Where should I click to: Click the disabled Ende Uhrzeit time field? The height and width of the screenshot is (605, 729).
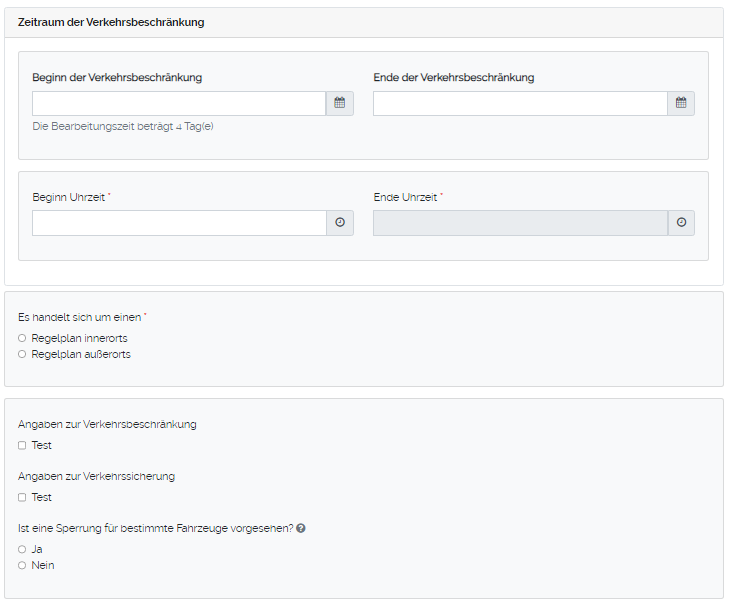[520, 223]
